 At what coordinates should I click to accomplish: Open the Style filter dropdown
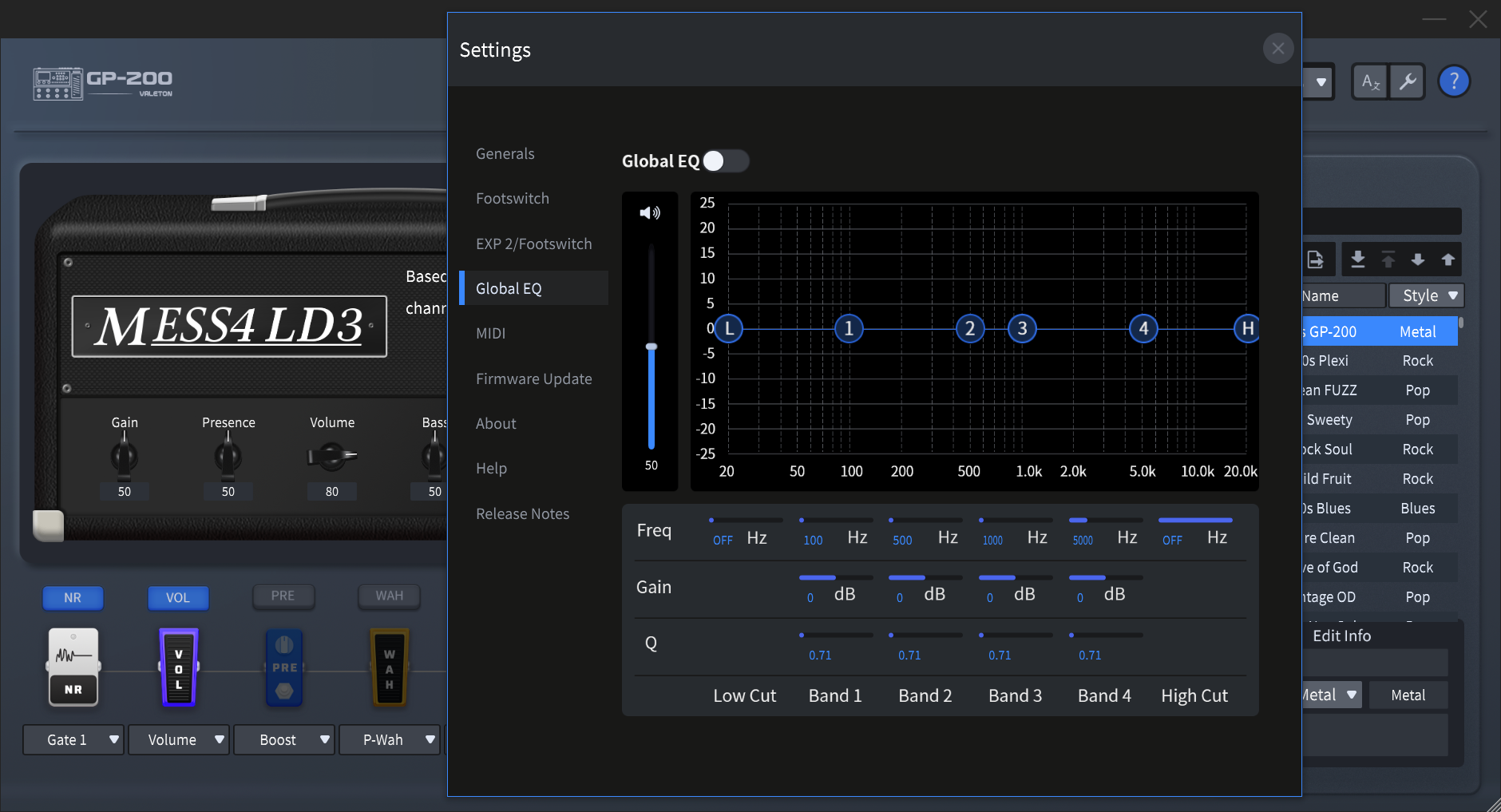pos(1427,296)
